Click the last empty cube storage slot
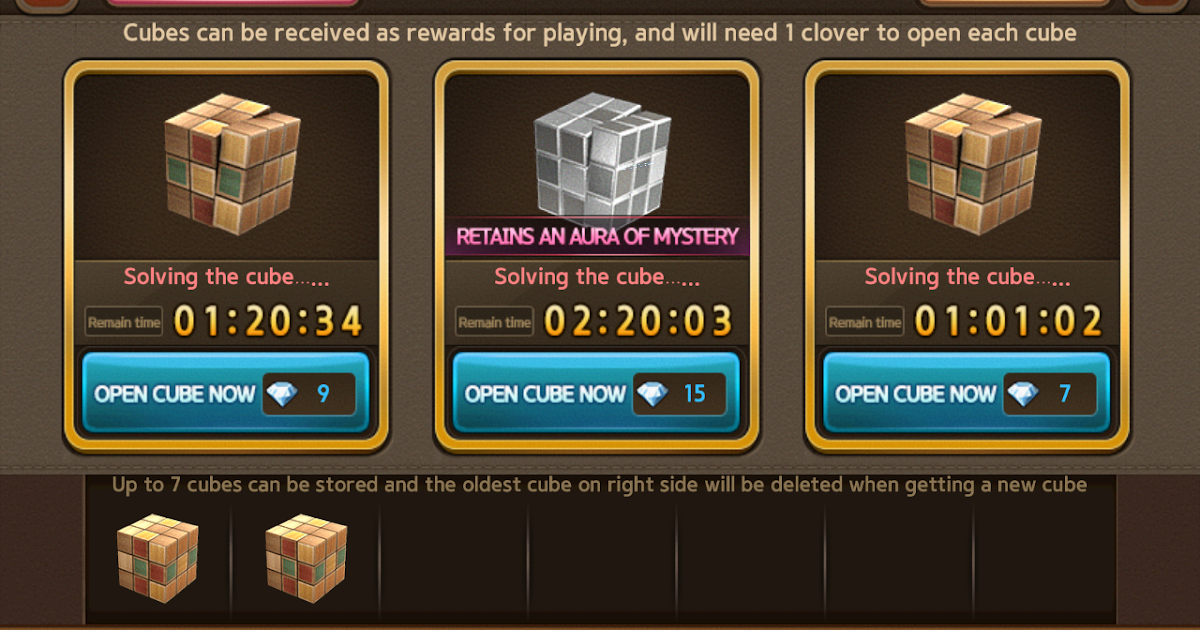The image size is (1200, 630). click(x=1045, y=556)
